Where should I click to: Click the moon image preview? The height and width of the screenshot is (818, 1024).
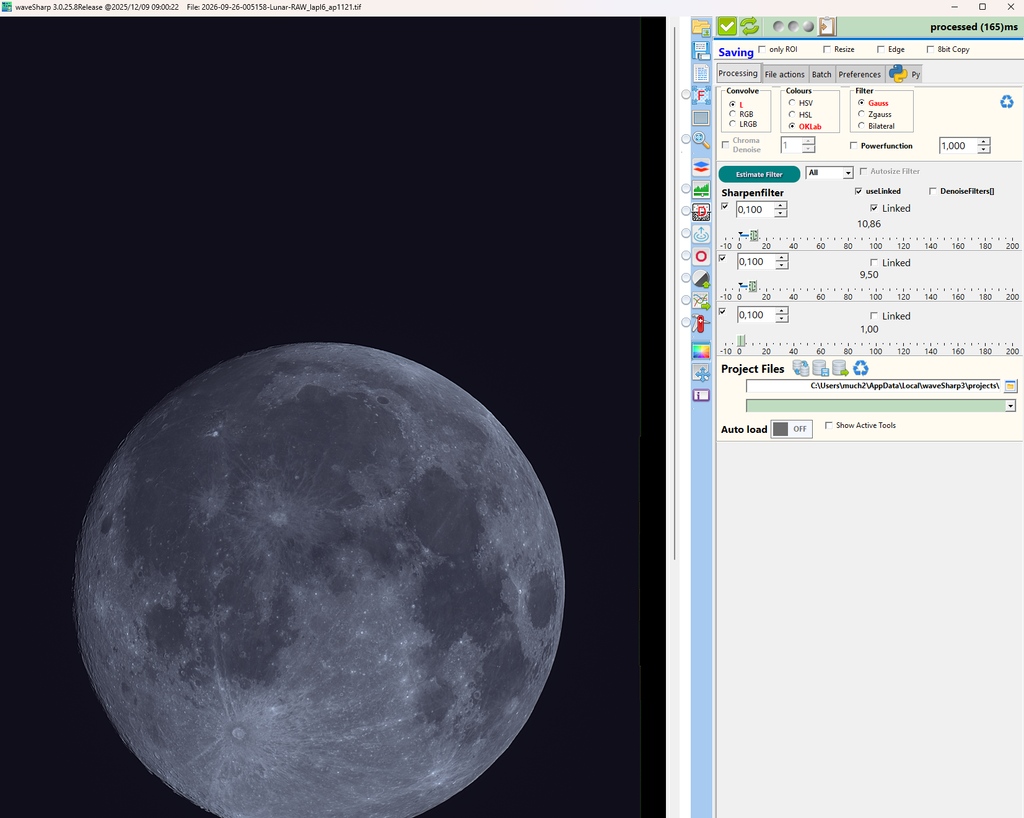coord(319,580)
